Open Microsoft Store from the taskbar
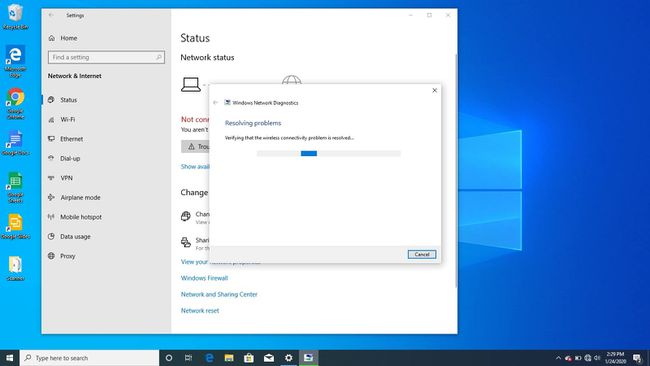 click(249, 358)
